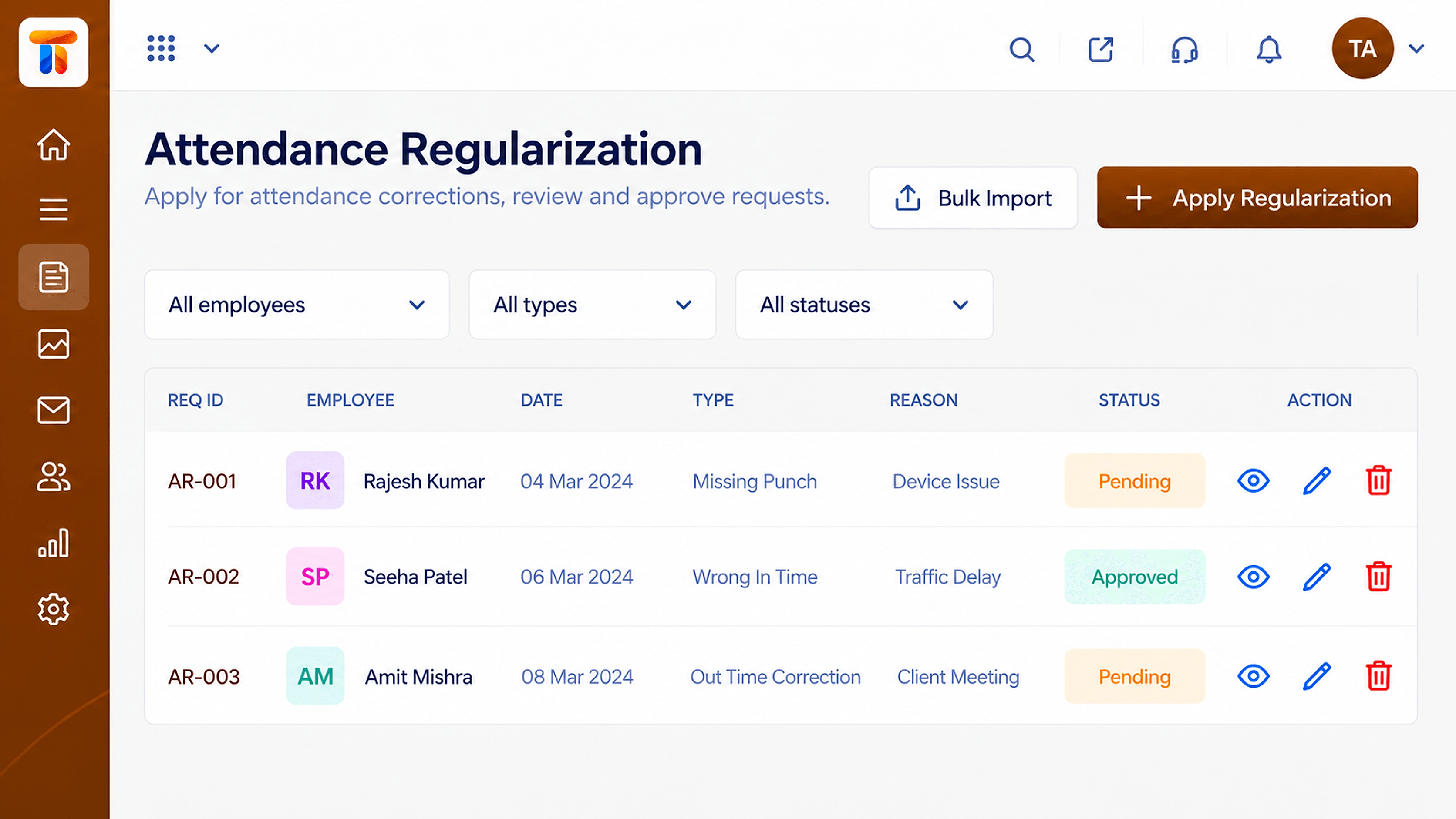Click the DATE column header
Image resolution: width=1456 pixels, height=819 pixels.
pyautogui.click(x=542, y=400)
